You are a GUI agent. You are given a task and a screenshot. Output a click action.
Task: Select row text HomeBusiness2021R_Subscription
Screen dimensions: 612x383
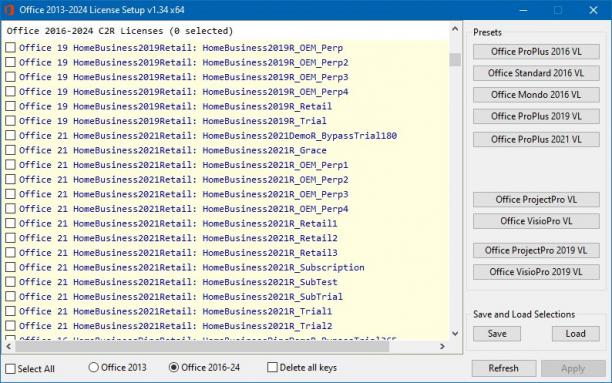[283, 267]
